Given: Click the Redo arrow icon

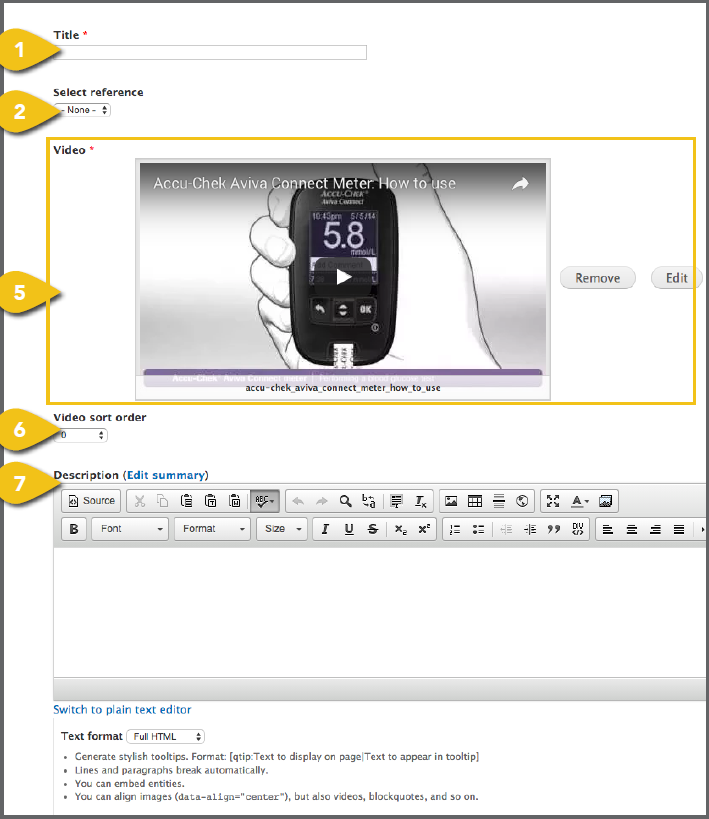Looking at the screenshot, I should pos(322,501).
